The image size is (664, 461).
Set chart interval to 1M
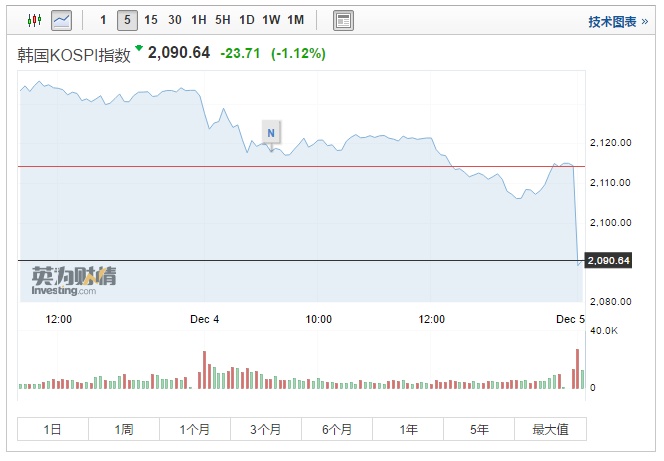tap(296, 20)
